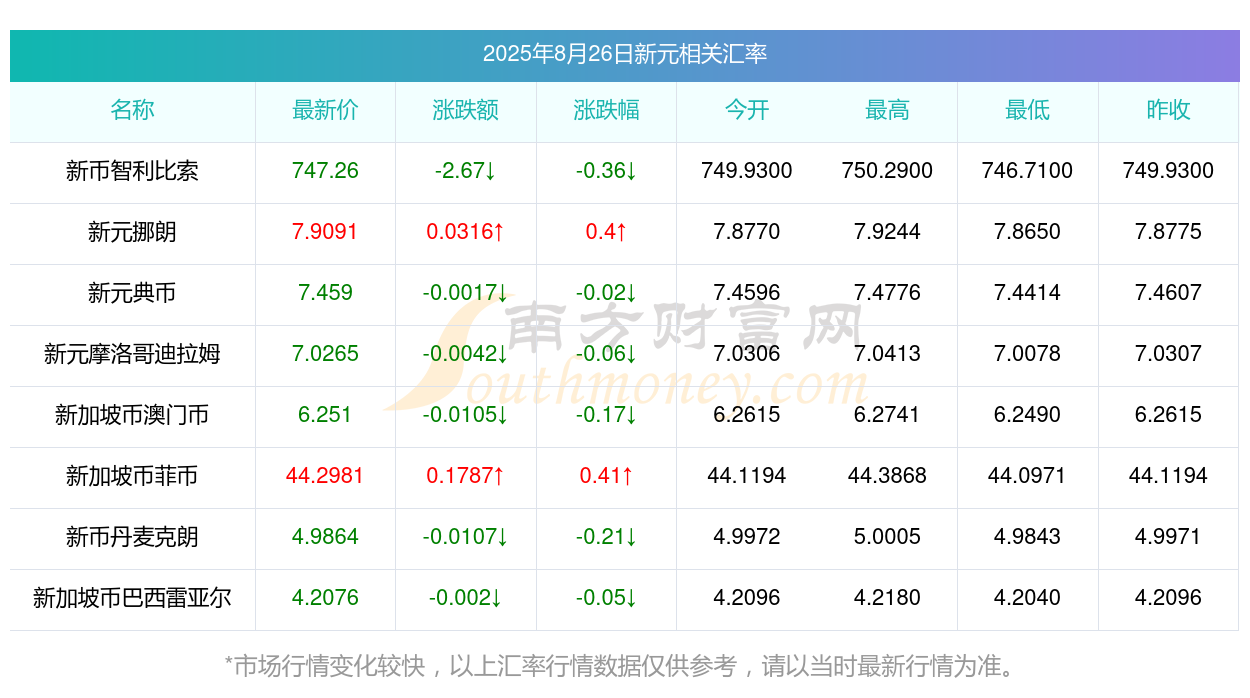Select the 新元摩洛哥迪拉姆 row name
This screenshot has width=1250, height=698.
tap(132, 354)
